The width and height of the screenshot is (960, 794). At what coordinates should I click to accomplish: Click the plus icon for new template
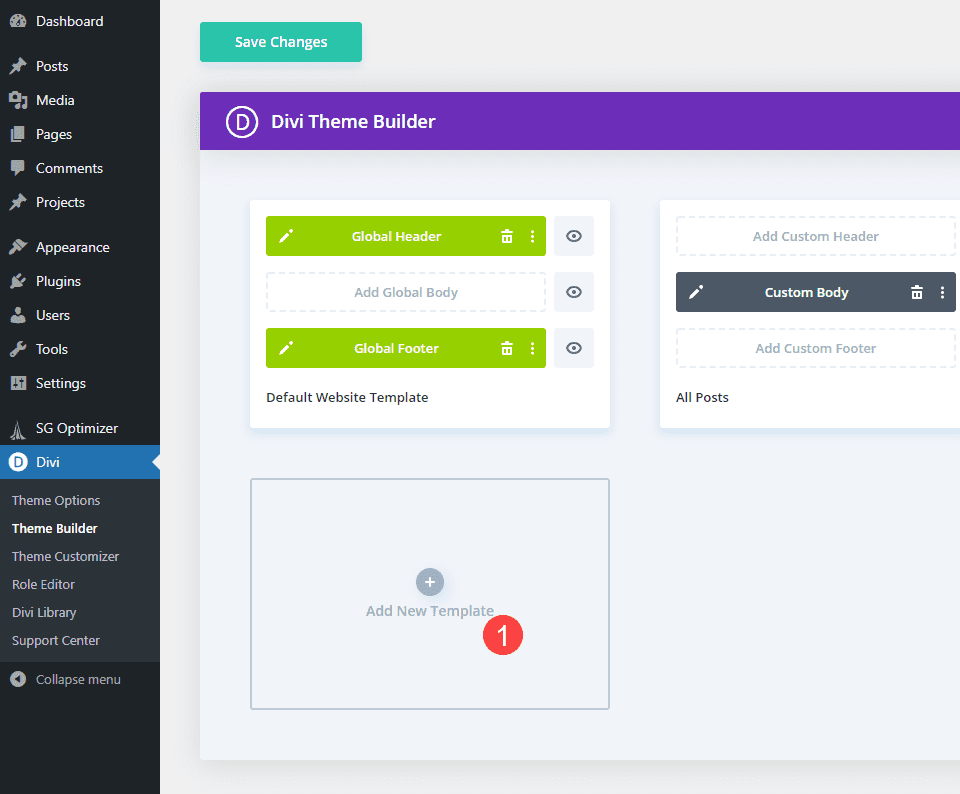coord(430,582)
